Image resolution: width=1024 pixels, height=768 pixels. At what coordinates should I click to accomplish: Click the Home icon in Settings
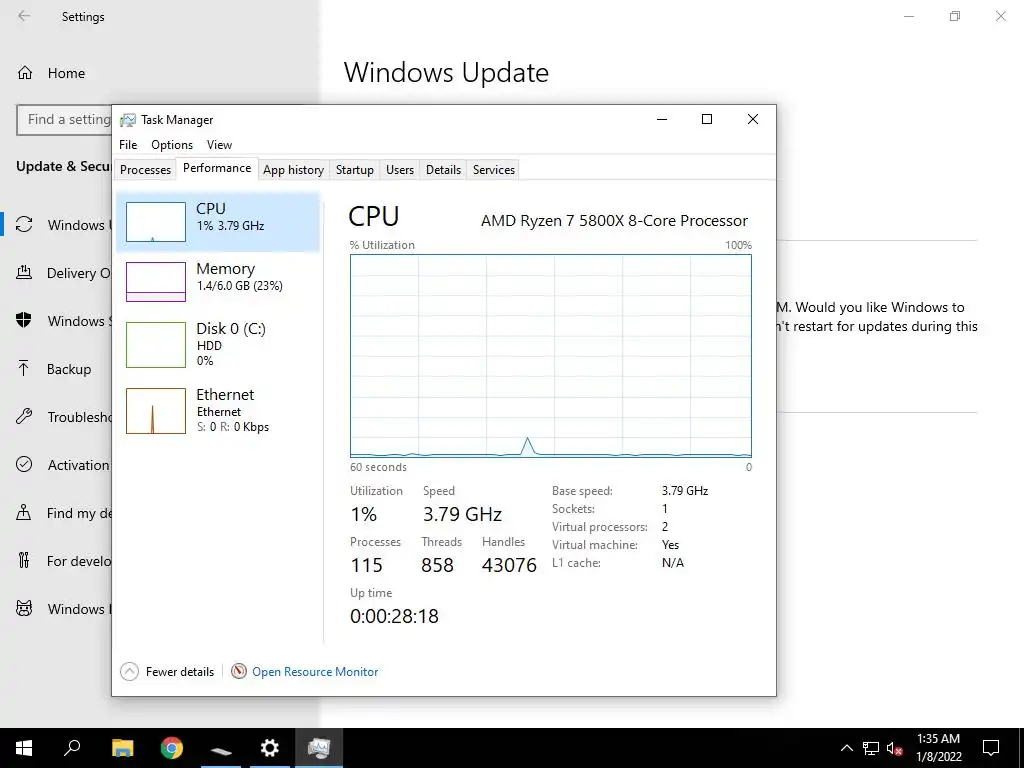coord(25,72)
